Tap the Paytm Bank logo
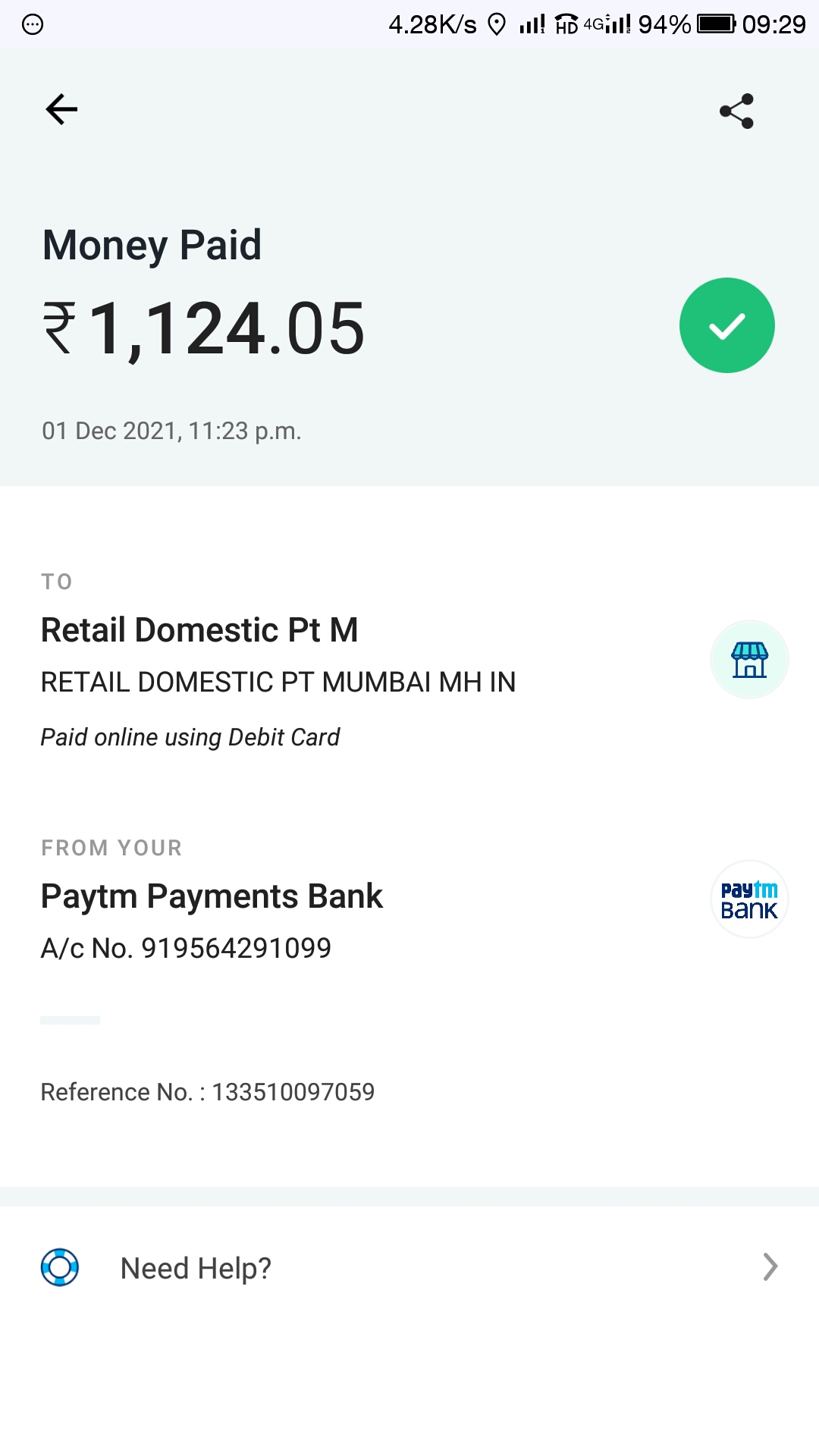This screenshot has height=1456, width=819. (749, 899)
